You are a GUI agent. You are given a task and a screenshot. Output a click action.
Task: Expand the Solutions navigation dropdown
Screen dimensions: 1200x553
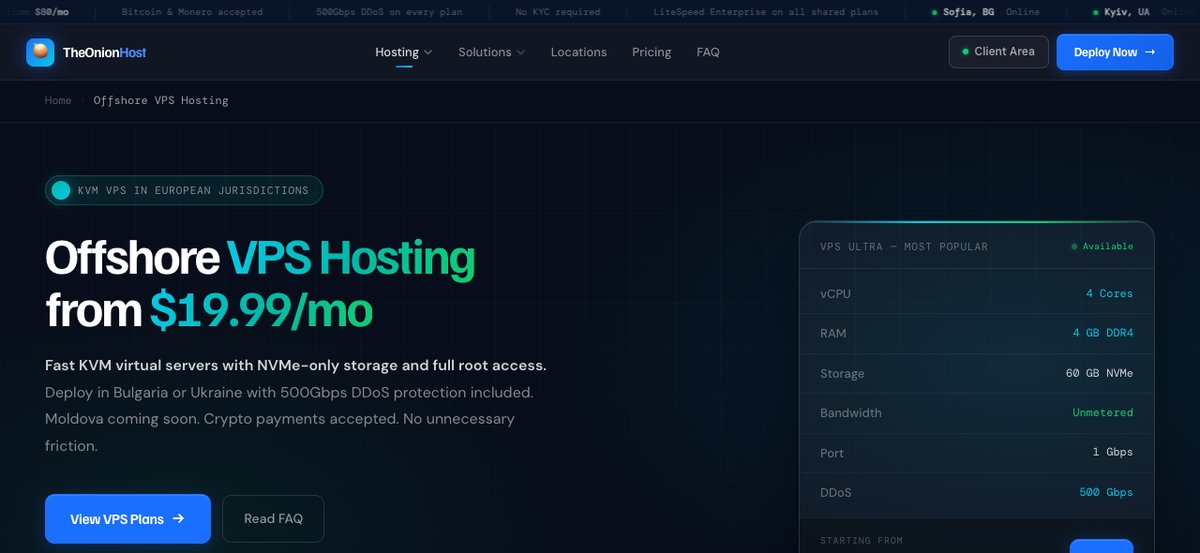(x=491, y=52)
